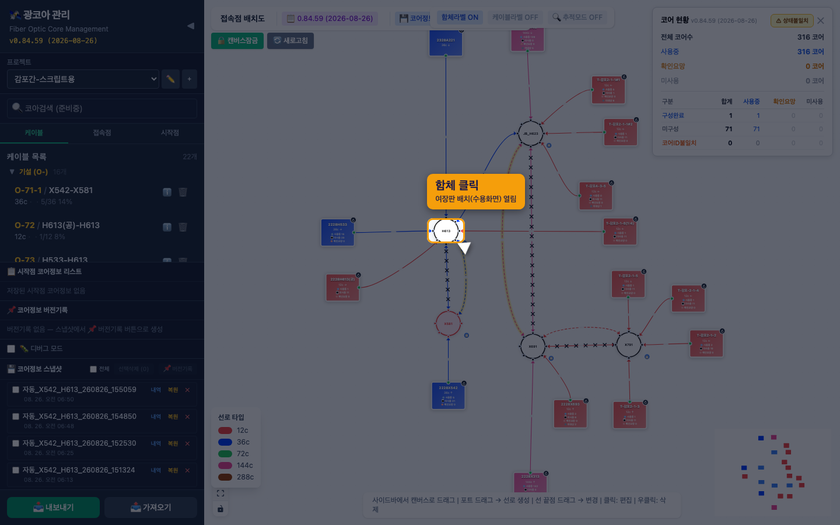840x525 pixels.
Task: Click the red 12c line-type swatch
Action: pos(225,431)
